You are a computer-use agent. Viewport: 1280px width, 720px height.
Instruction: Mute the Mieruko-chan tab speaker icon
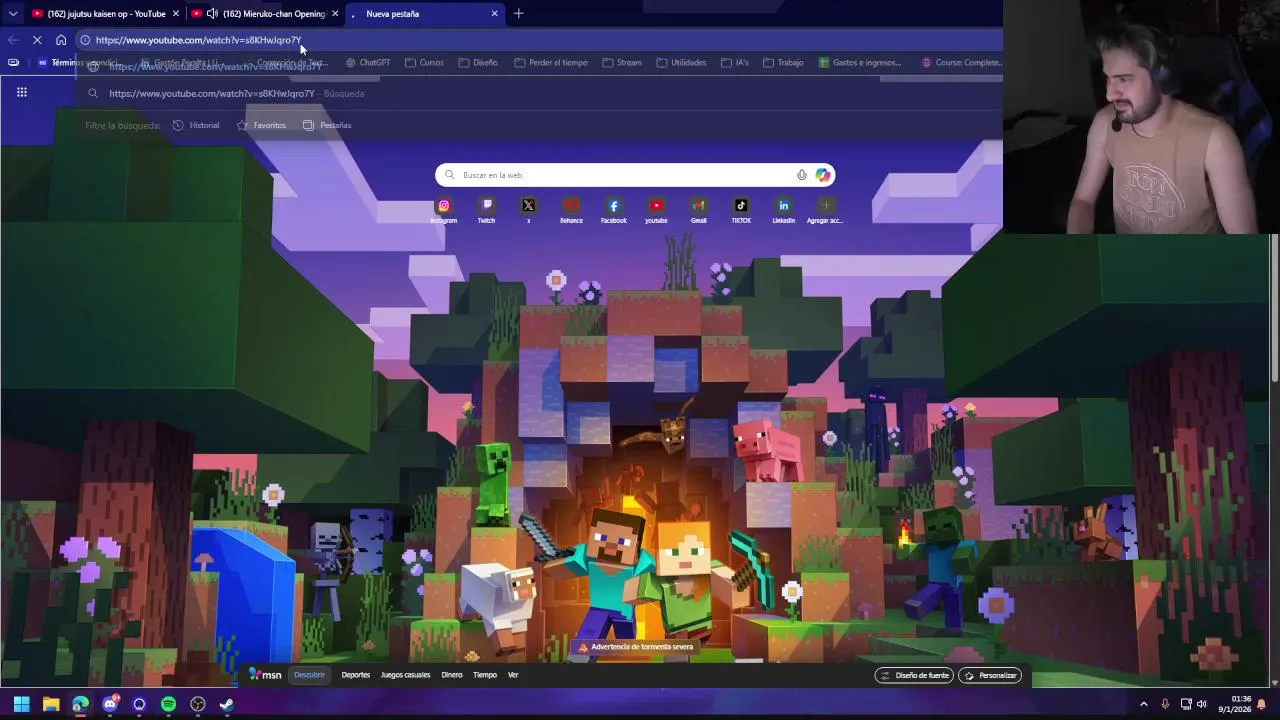pyautogui.click(x=212, y=14)
